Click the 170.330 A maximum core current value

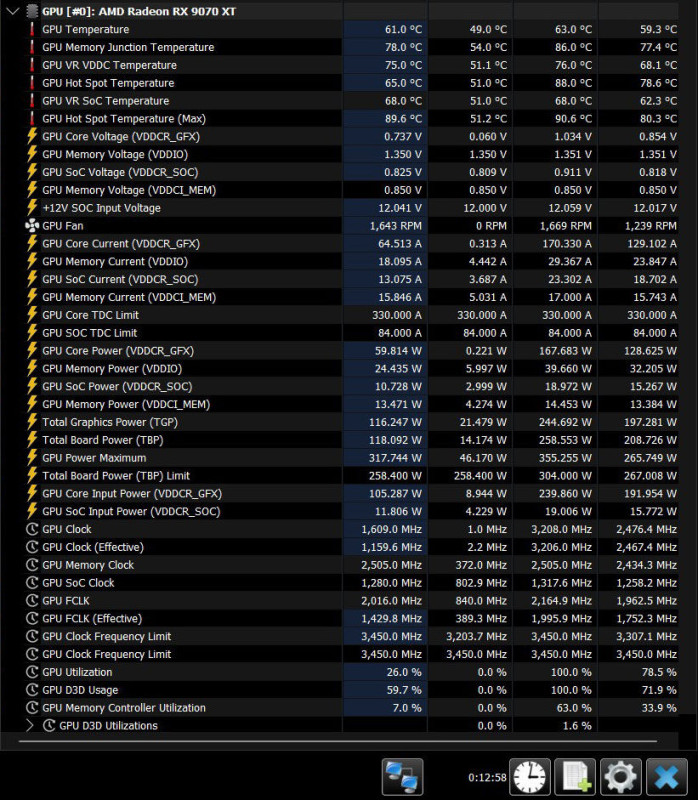click(x=567, y=243)
